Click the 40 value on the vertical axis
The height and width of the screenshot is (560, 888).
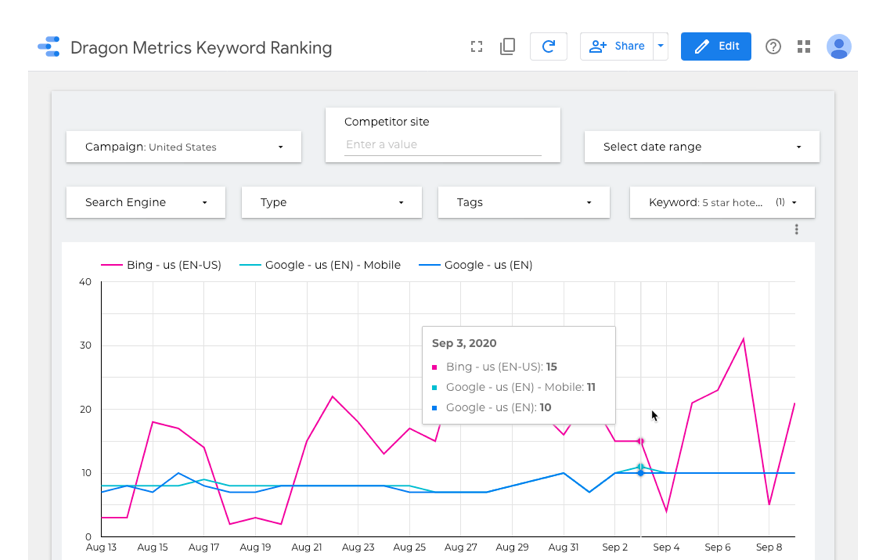85,281
